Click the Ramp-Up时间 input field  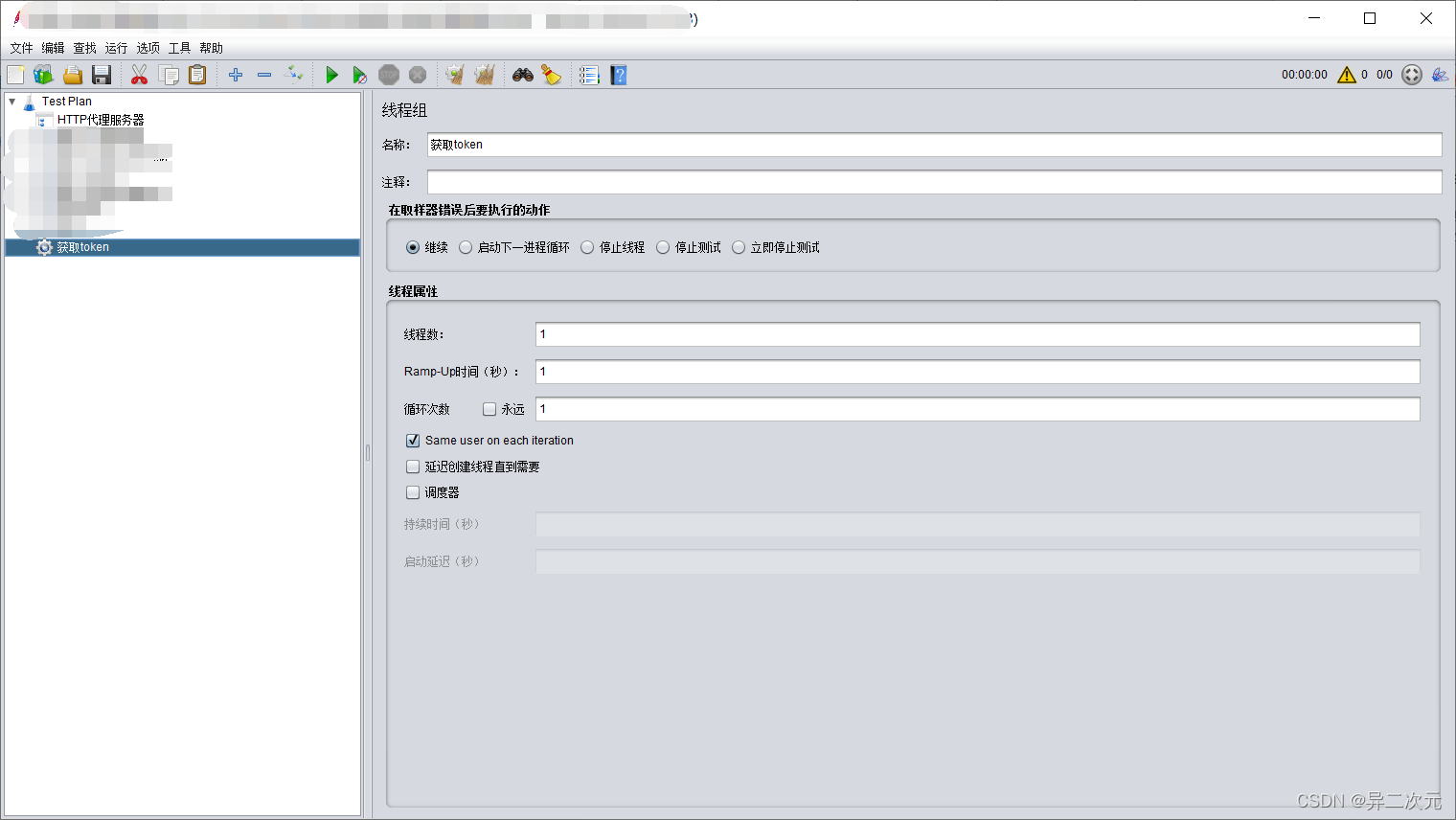coord(977,372)
